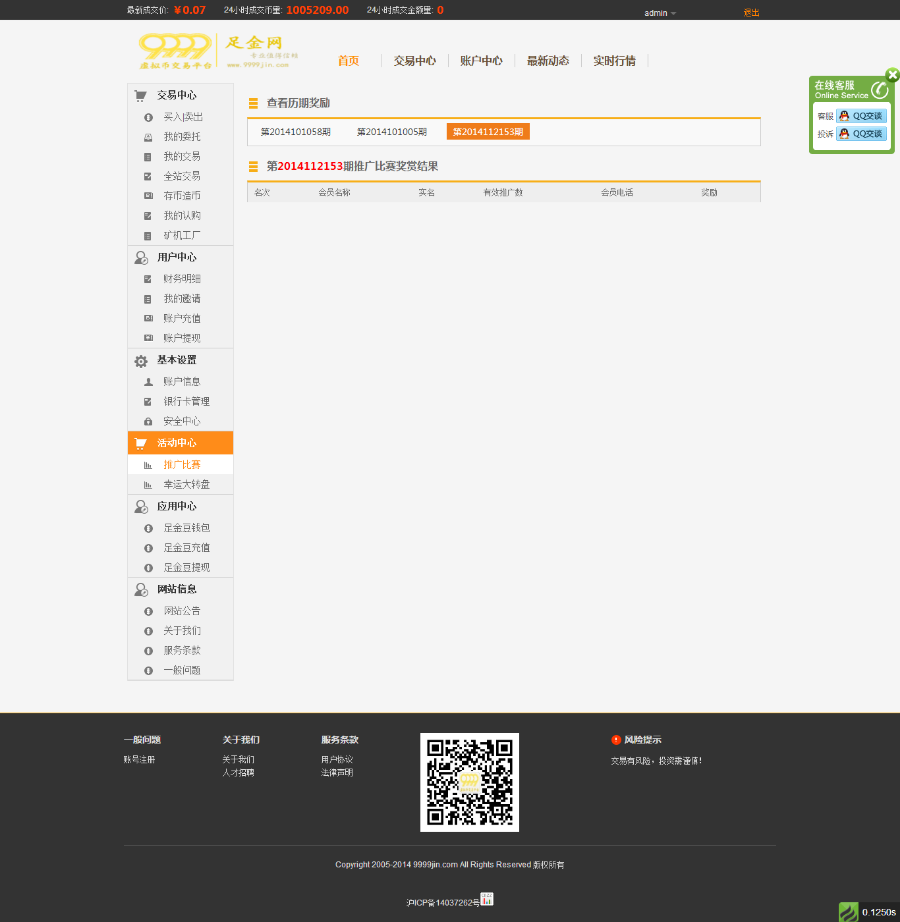
Task: Open 投诉 QQ交谈 chat button
Action: 861,133
